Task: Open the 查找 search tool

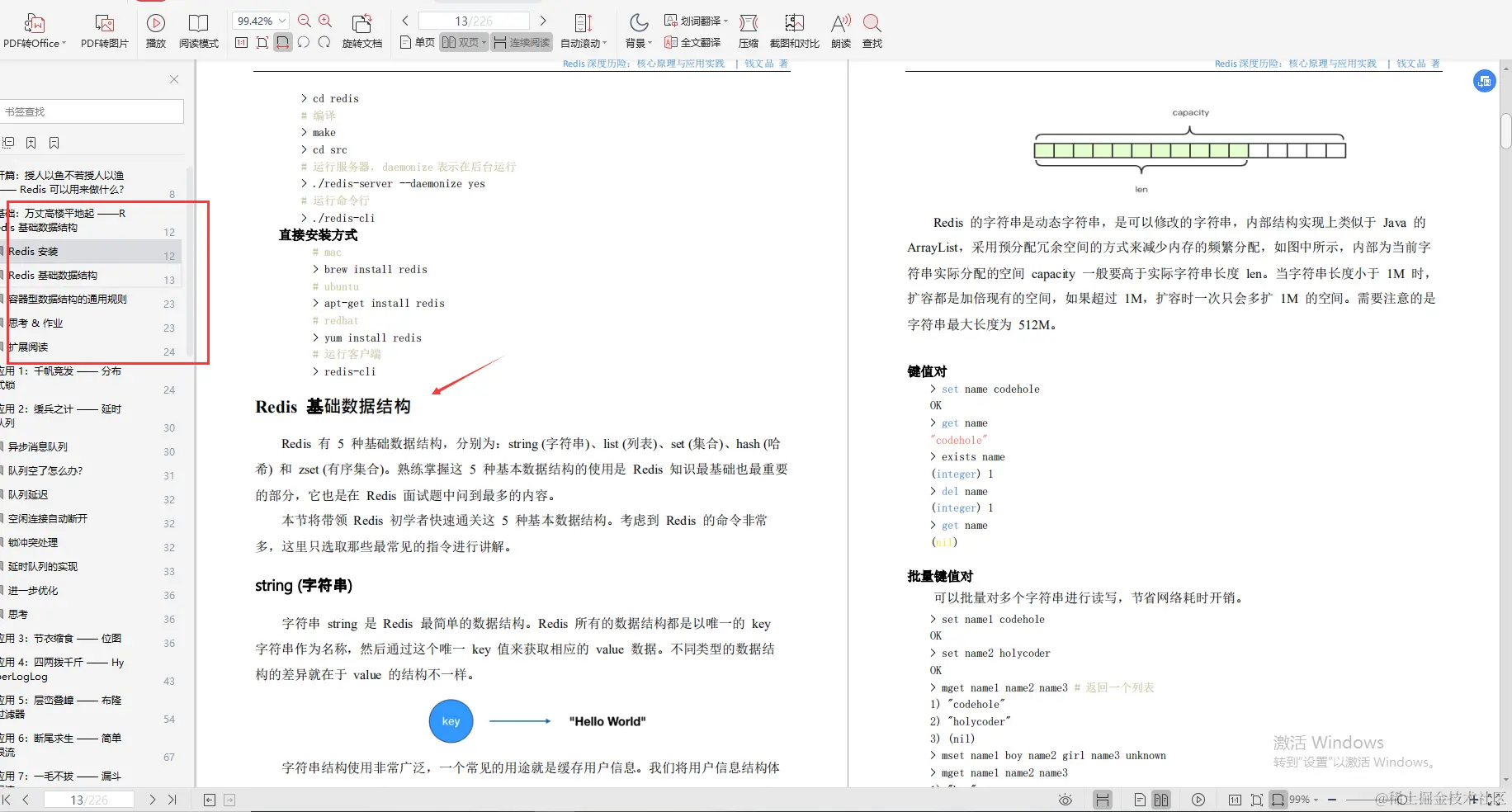Action: point(872,31)
